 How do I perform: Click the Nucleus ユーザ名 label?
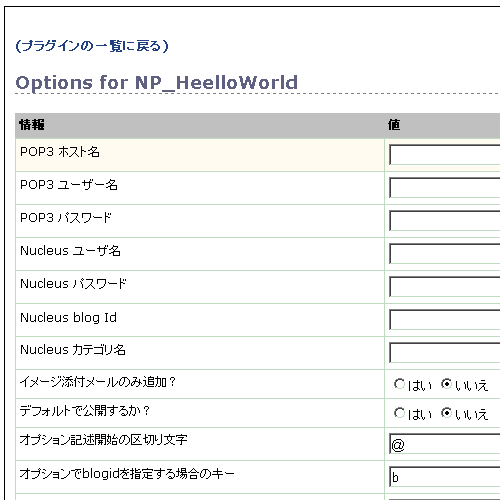pos(70,251)
